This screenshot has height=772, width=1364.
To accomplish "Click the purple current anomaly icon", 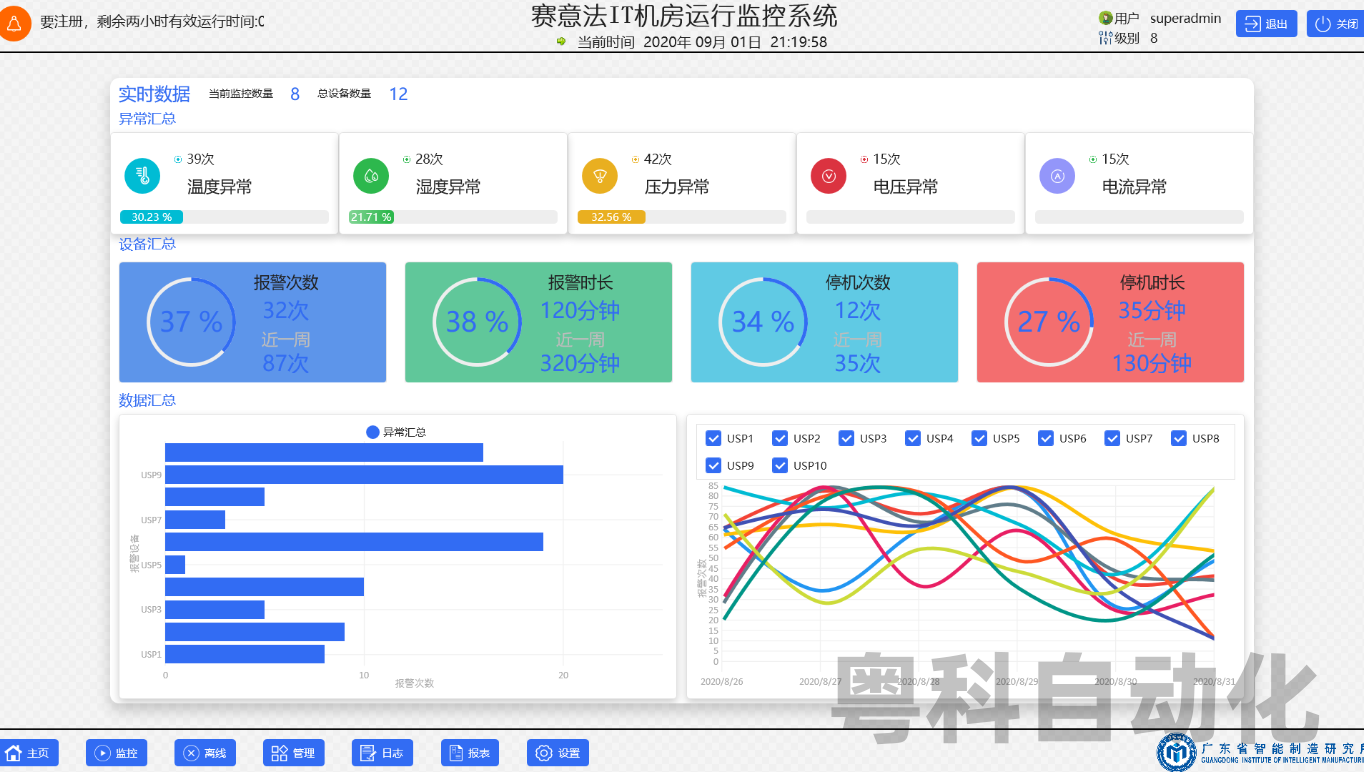I will (1057, 176).
